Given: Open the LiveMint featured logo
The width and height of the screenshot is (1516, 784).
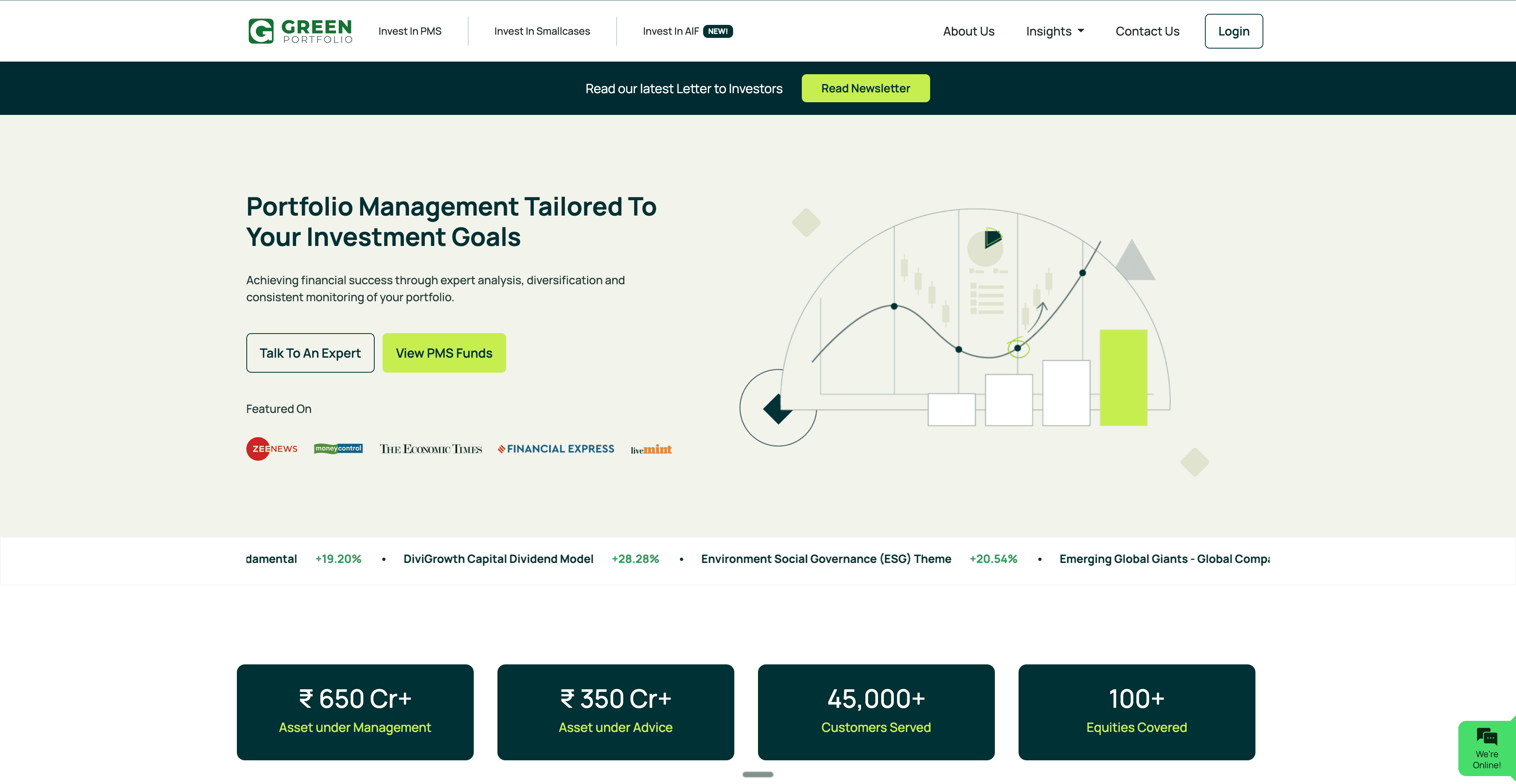Looking at the screenshot, I should 650,449.
